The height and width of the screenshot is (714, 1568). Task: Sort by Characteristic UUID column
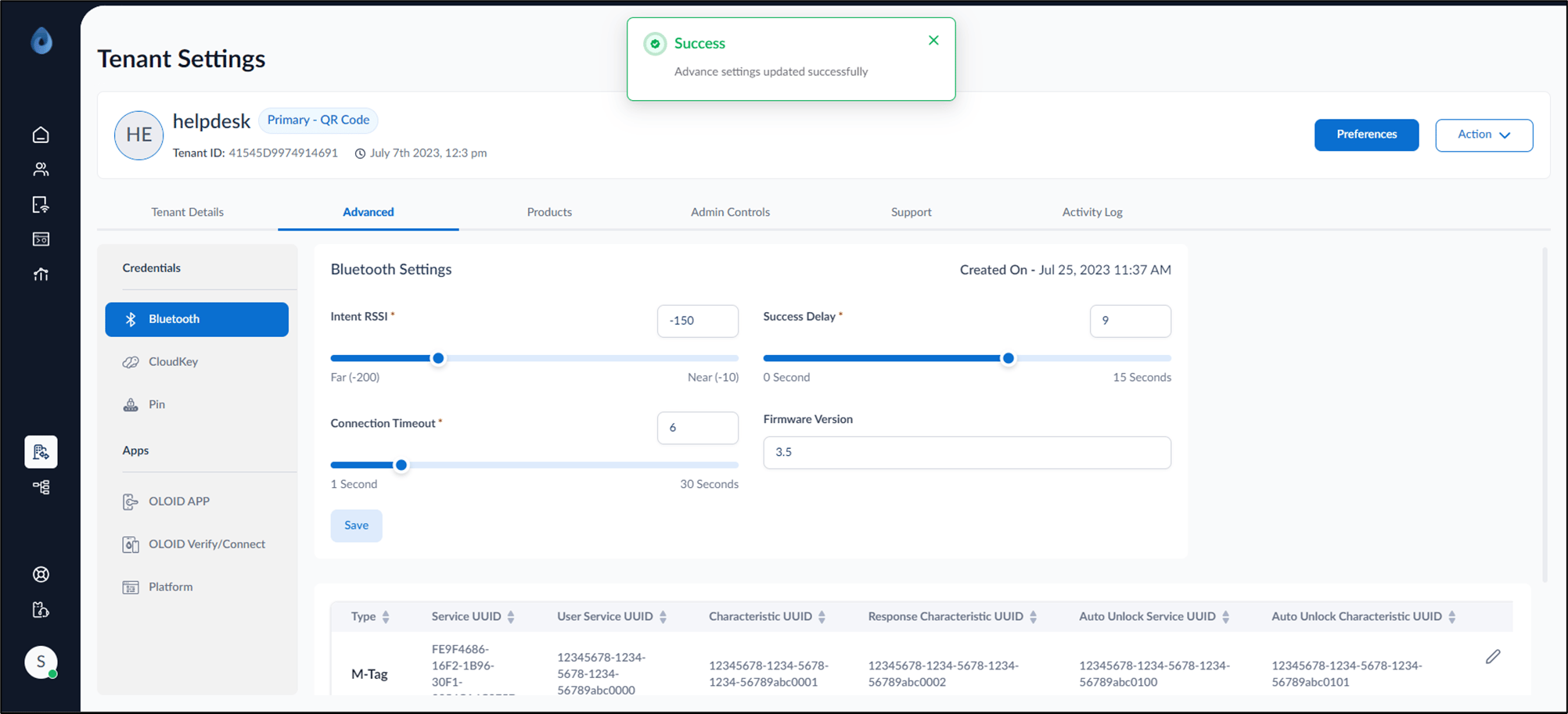point(822,617)
